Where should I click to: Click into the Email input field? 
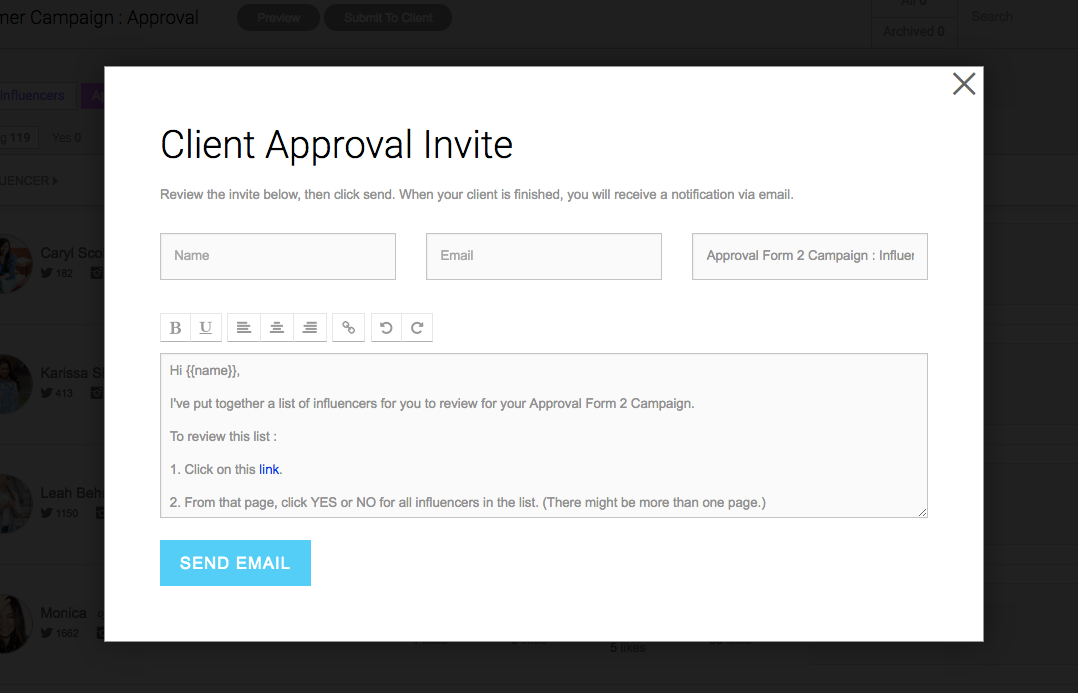[544, 256]
